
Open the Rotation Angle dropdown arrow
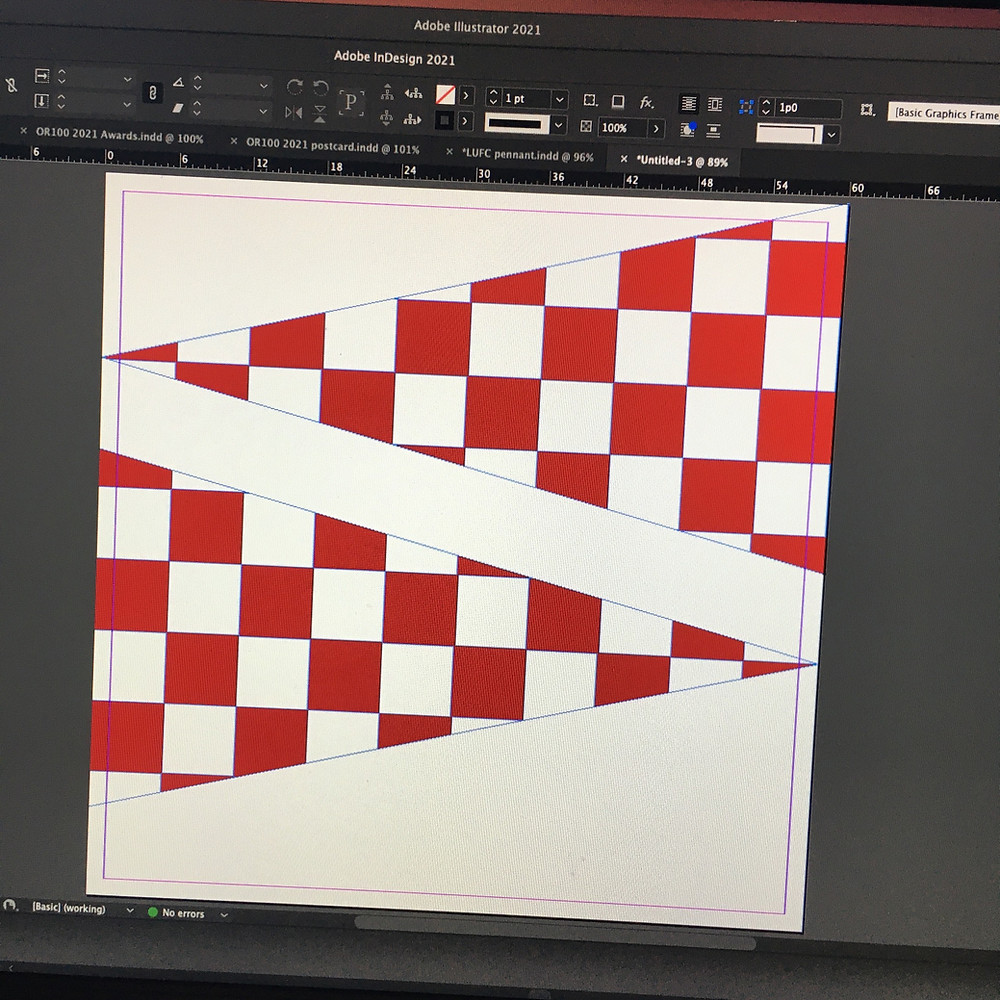pos(263,85)
